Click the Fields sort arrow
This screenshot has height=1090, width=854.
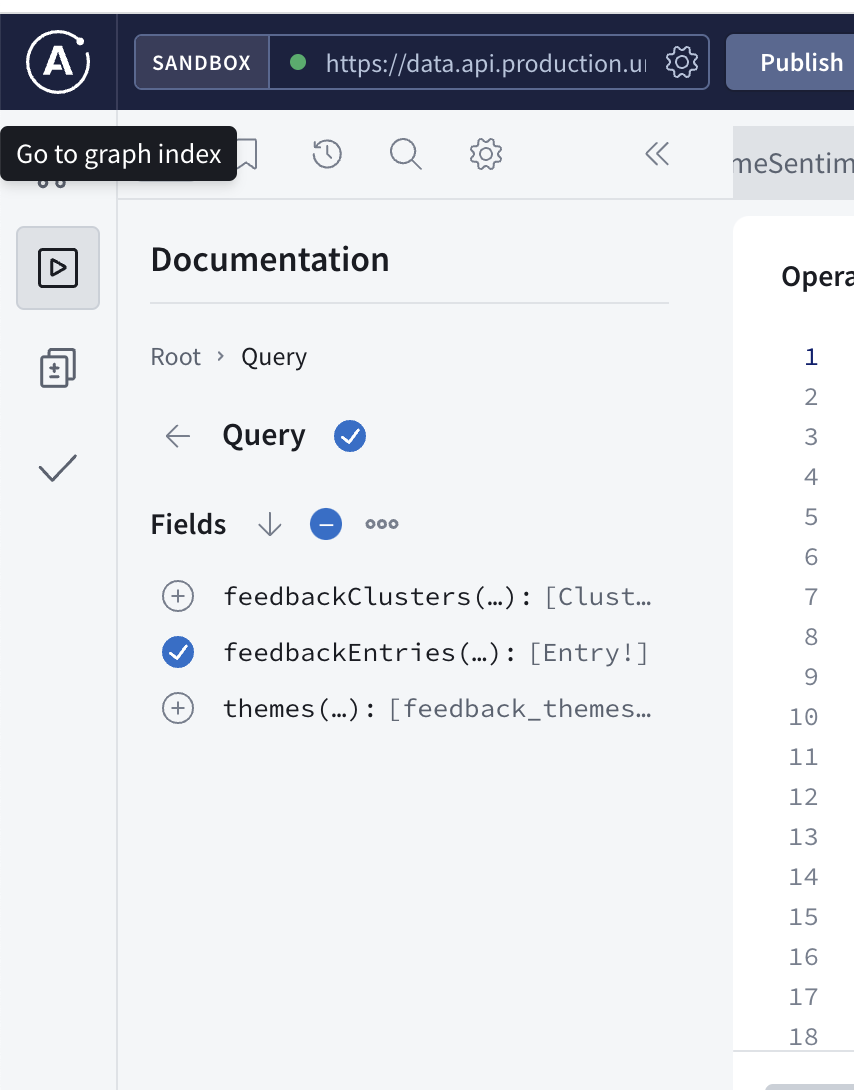pyautogui.click(x=269, y=523)
